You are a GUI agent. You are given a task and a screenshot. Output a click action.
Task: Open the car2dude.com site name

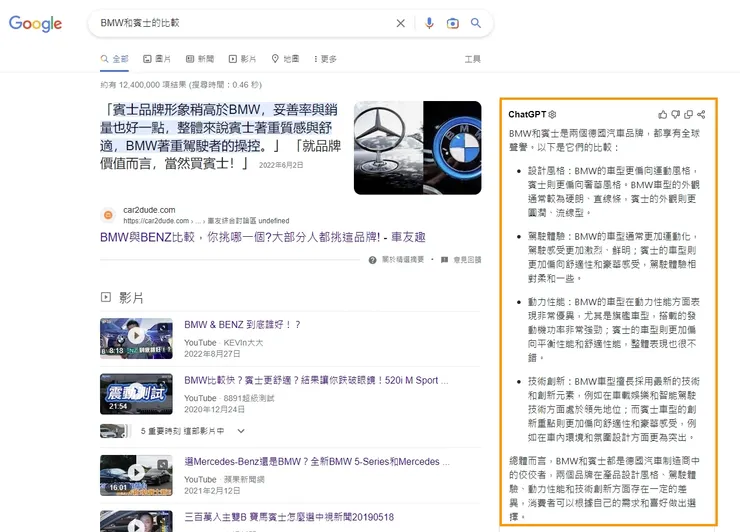[149, 210]
